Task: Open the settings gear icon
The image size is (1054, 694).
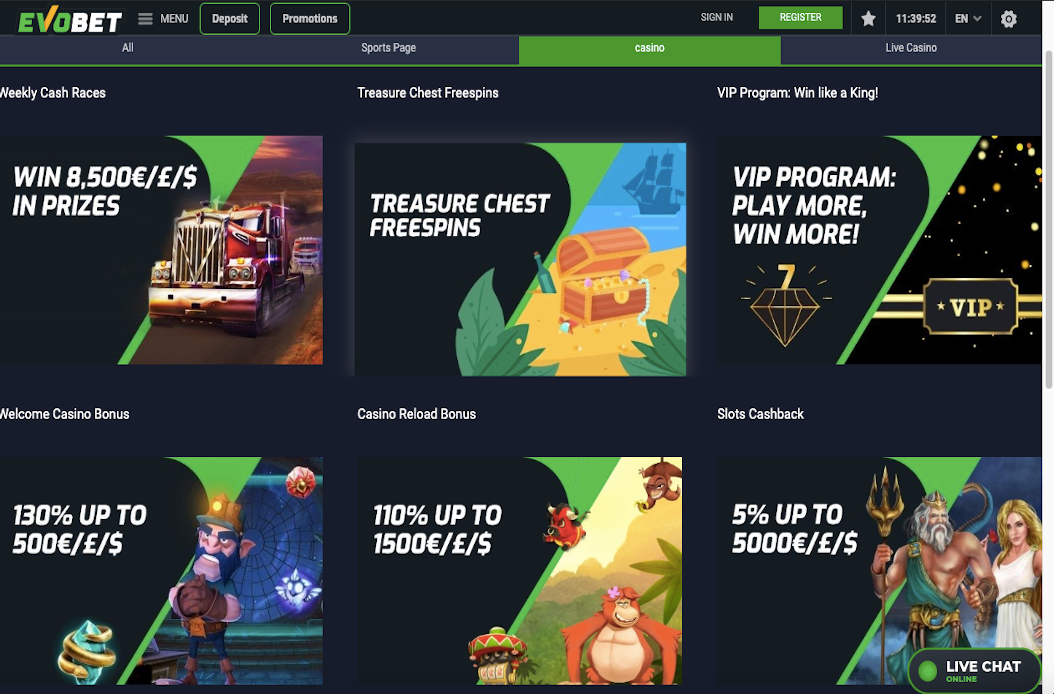Action: (1008, 19)
